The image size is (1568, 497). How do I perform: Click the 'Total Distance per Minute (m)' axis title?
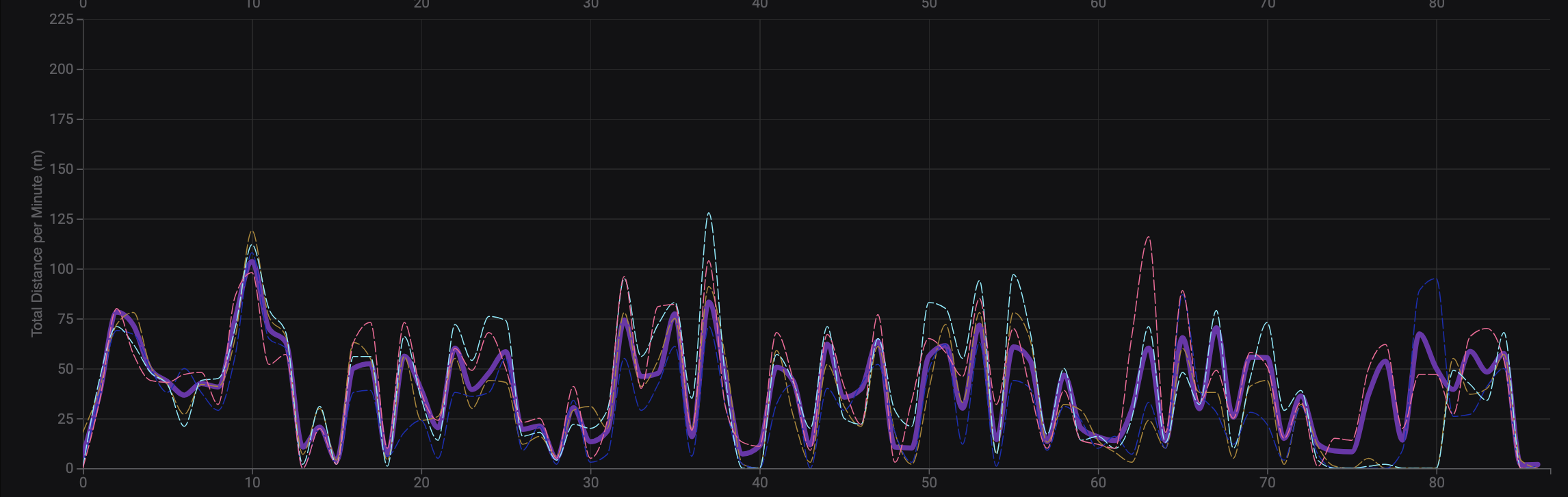point(37,243)
